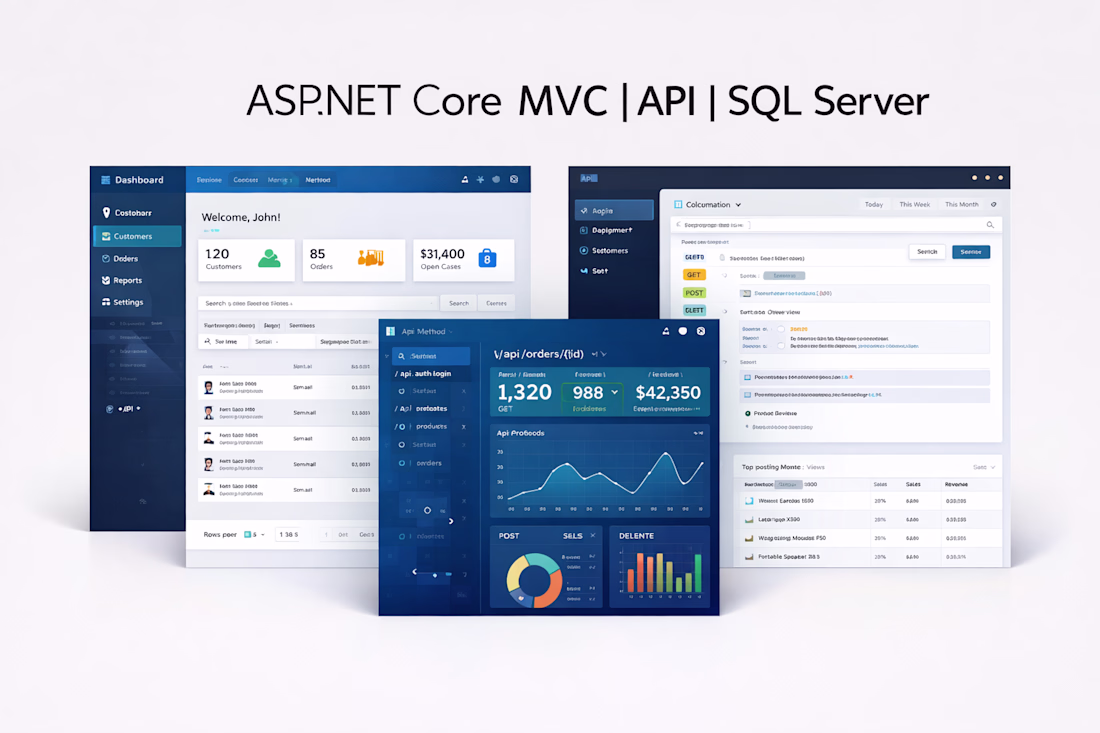Select the orange GET method badge

[x=694, y=275]
